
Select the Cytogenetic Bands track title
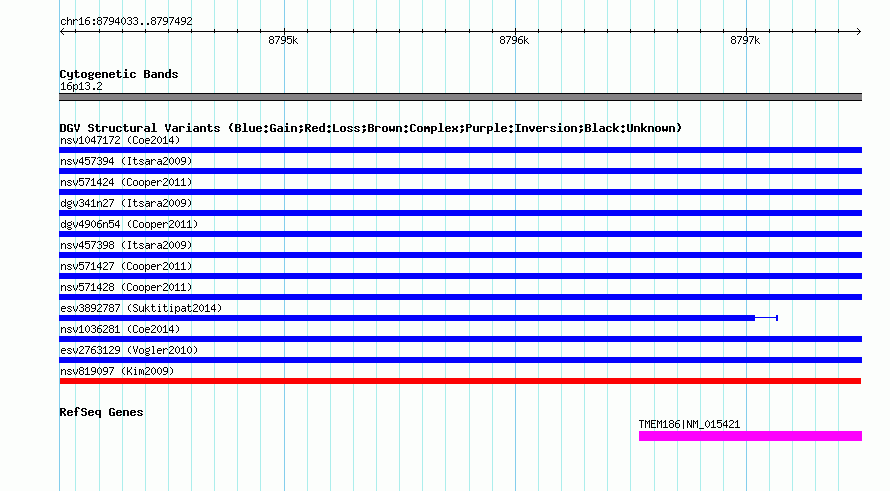click(119, 74)
